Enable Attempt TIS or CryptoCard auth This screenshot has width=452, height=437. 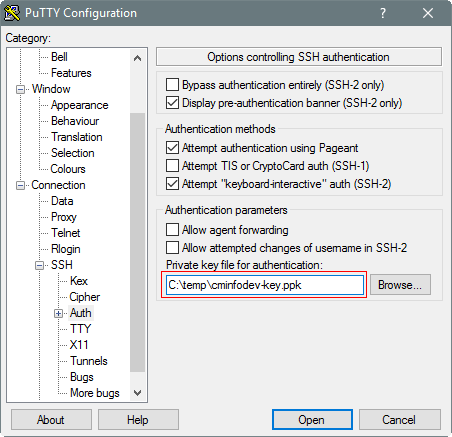[172, 166]
